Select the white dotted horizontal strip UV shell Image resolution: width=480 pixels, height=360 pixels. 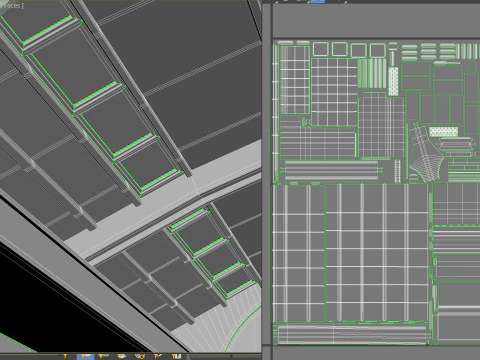tap(443, 131)
